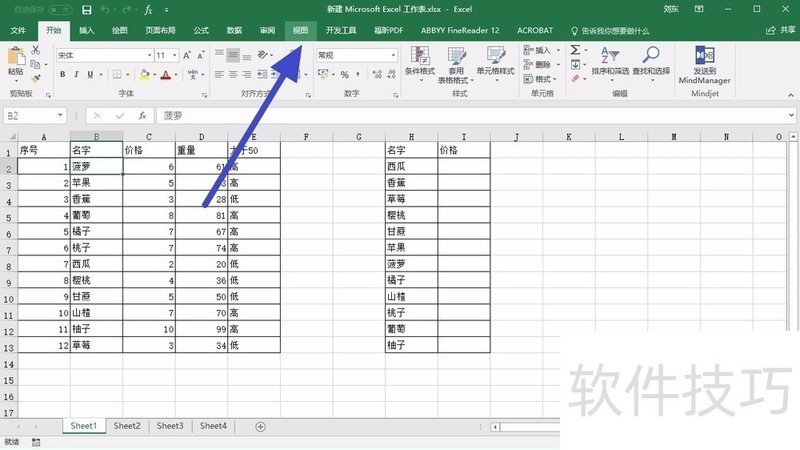Click the AutoSum sigma icon
Screen dimensions: 800x450
point(575,50)
